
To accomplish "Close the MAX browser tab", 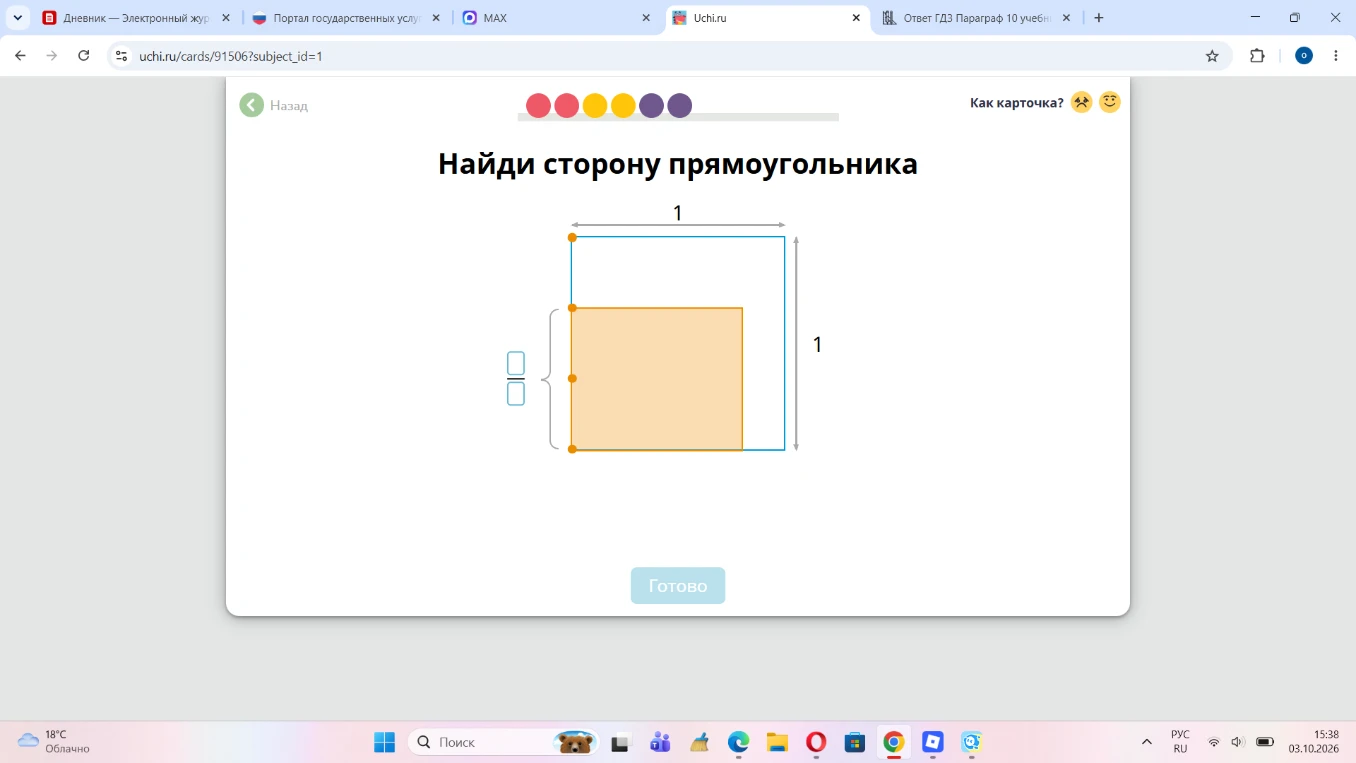I will pos(646,18).
